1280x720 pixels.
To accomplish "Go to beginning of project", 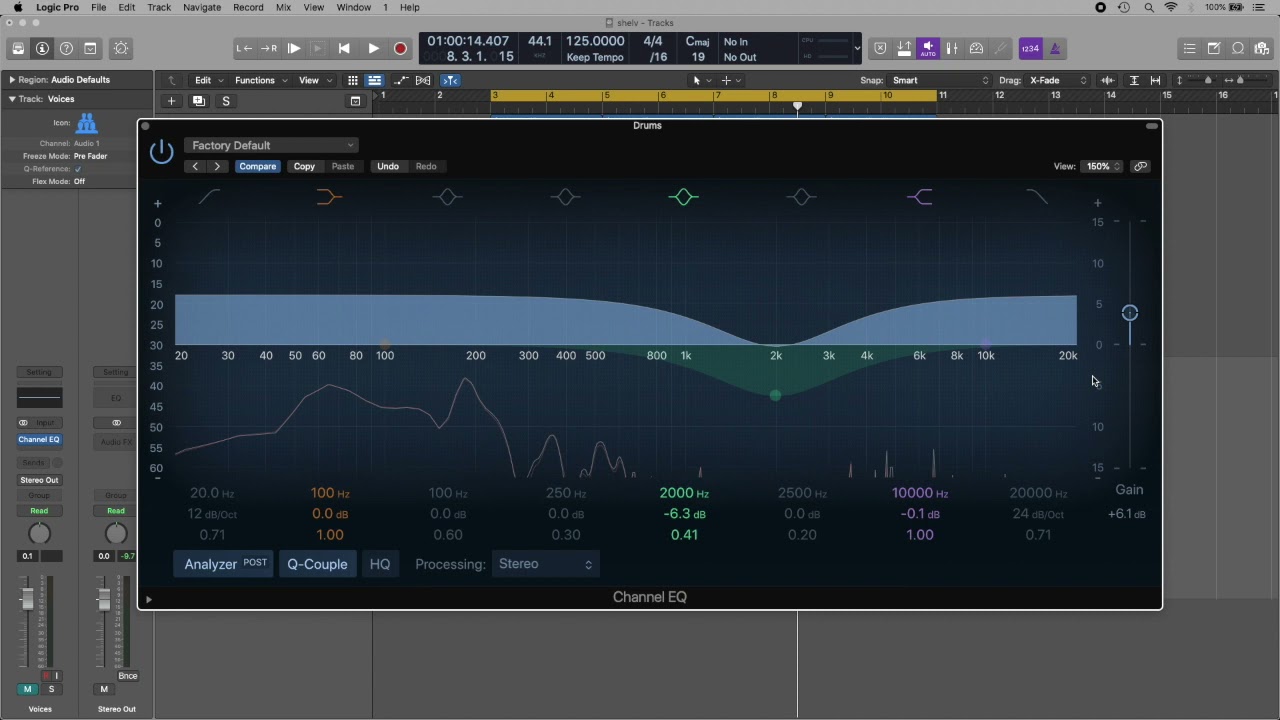I will click(x=344, y=48).
